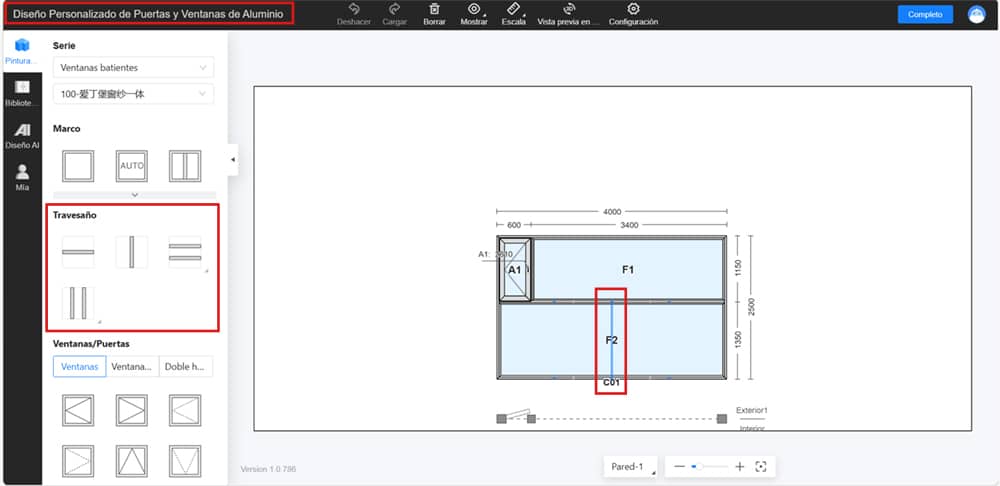Expand more Marco frame options chevron
1000x486 pixels.
click(135, 195)
